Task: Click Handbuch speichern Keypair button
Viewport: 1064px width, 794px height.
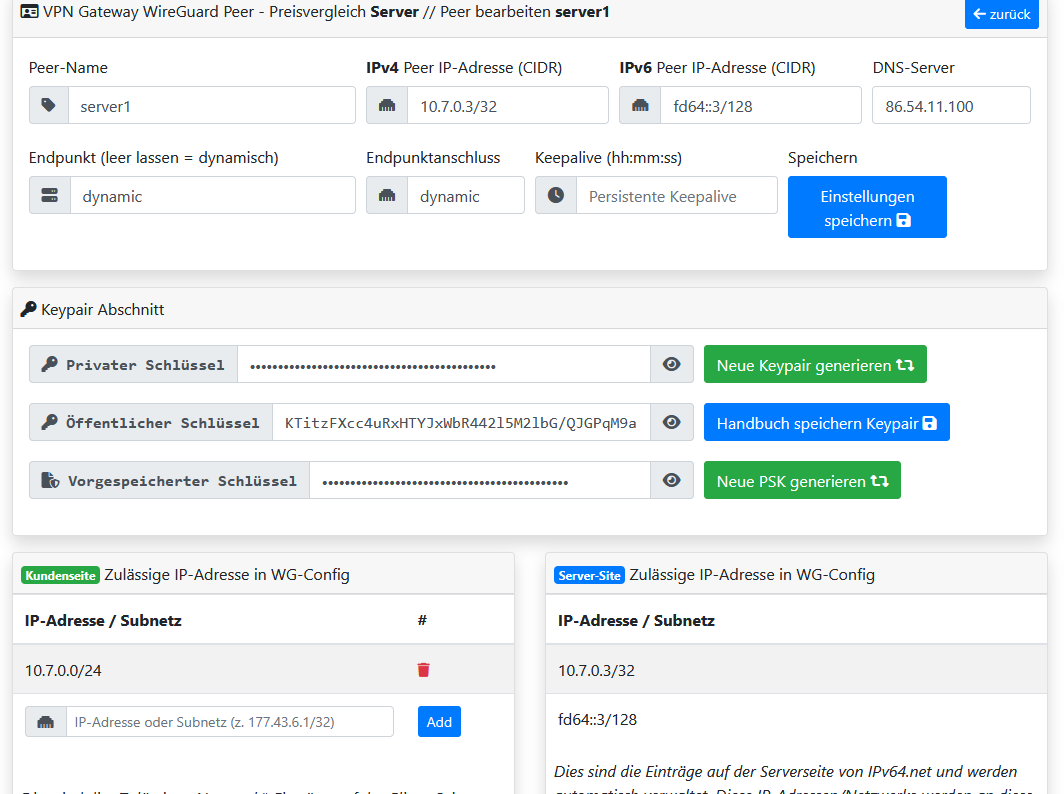Action: (826, 423)
